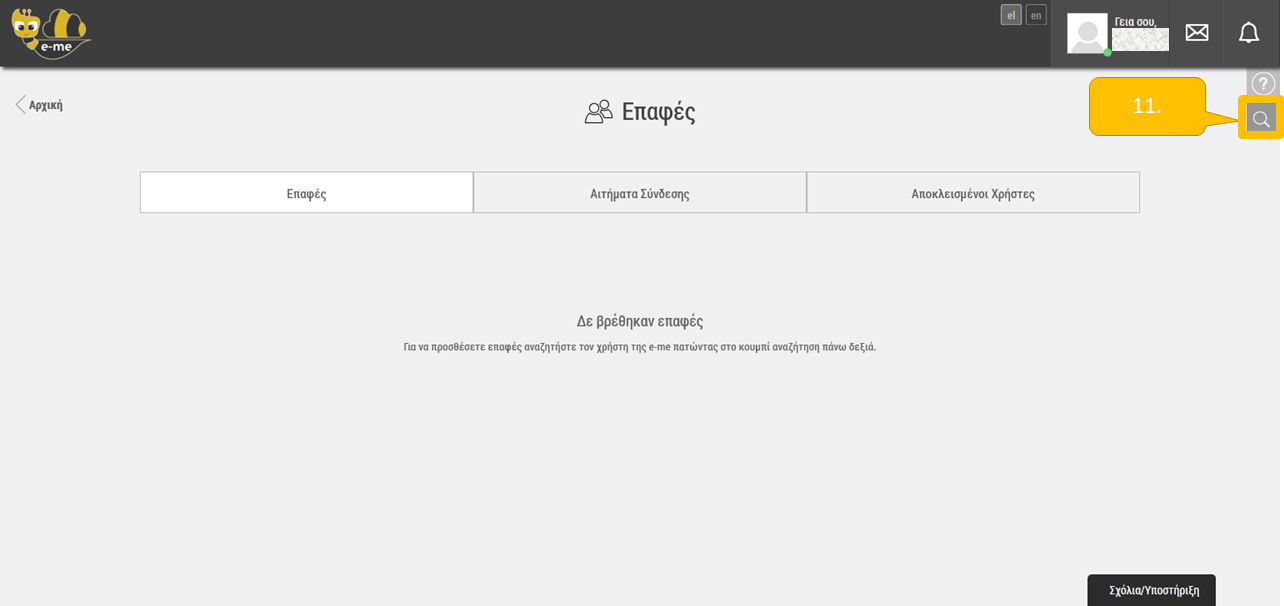Click the 'Επαφές' page heading text
1284x606 pixels.
coord(658,112)
